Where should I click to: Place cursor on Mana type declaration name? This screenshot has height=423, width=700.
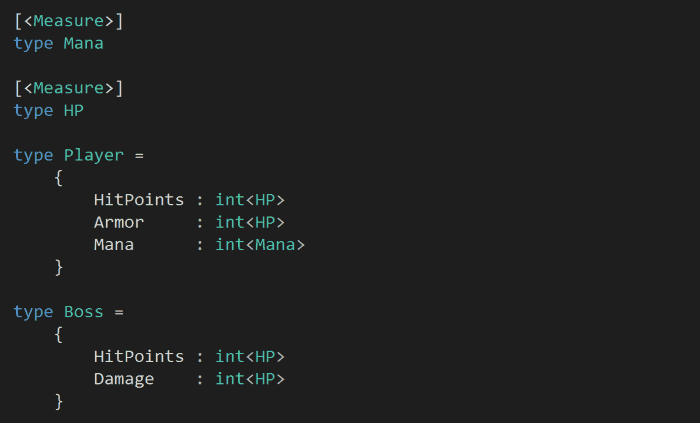pos(84,43)
